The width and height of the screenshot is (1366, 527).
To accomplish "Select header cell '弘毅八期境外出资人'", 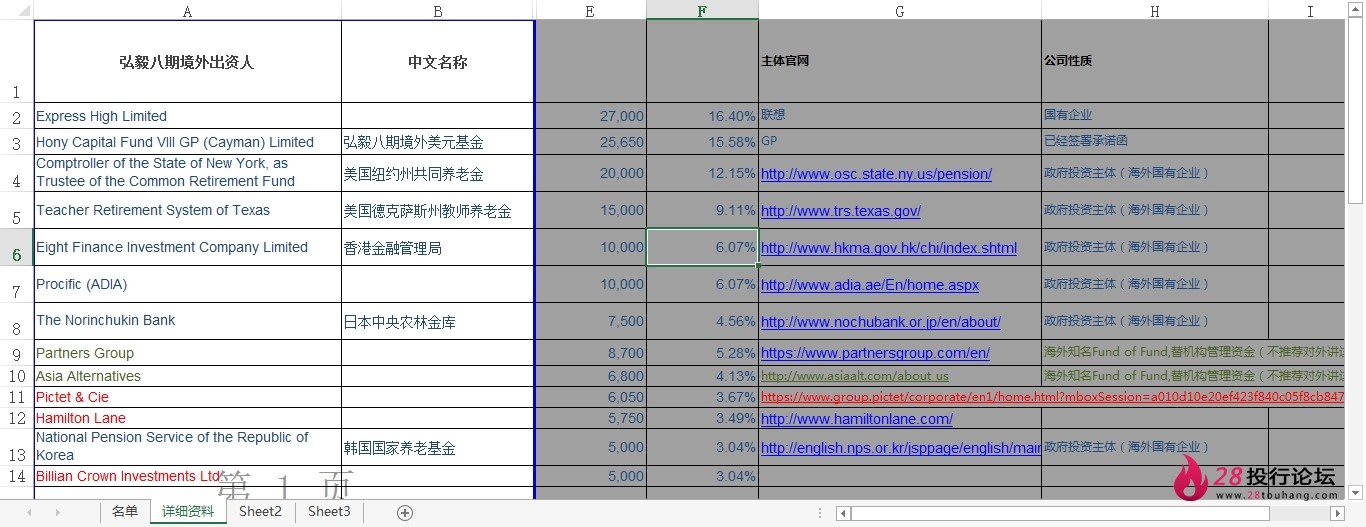I will [188, 61].
